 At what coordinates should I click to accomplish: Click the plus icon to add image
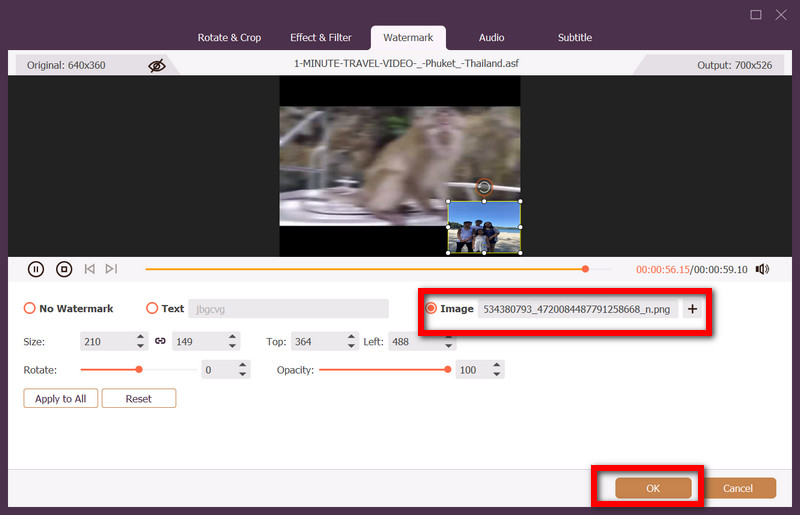tap(692, 309)
